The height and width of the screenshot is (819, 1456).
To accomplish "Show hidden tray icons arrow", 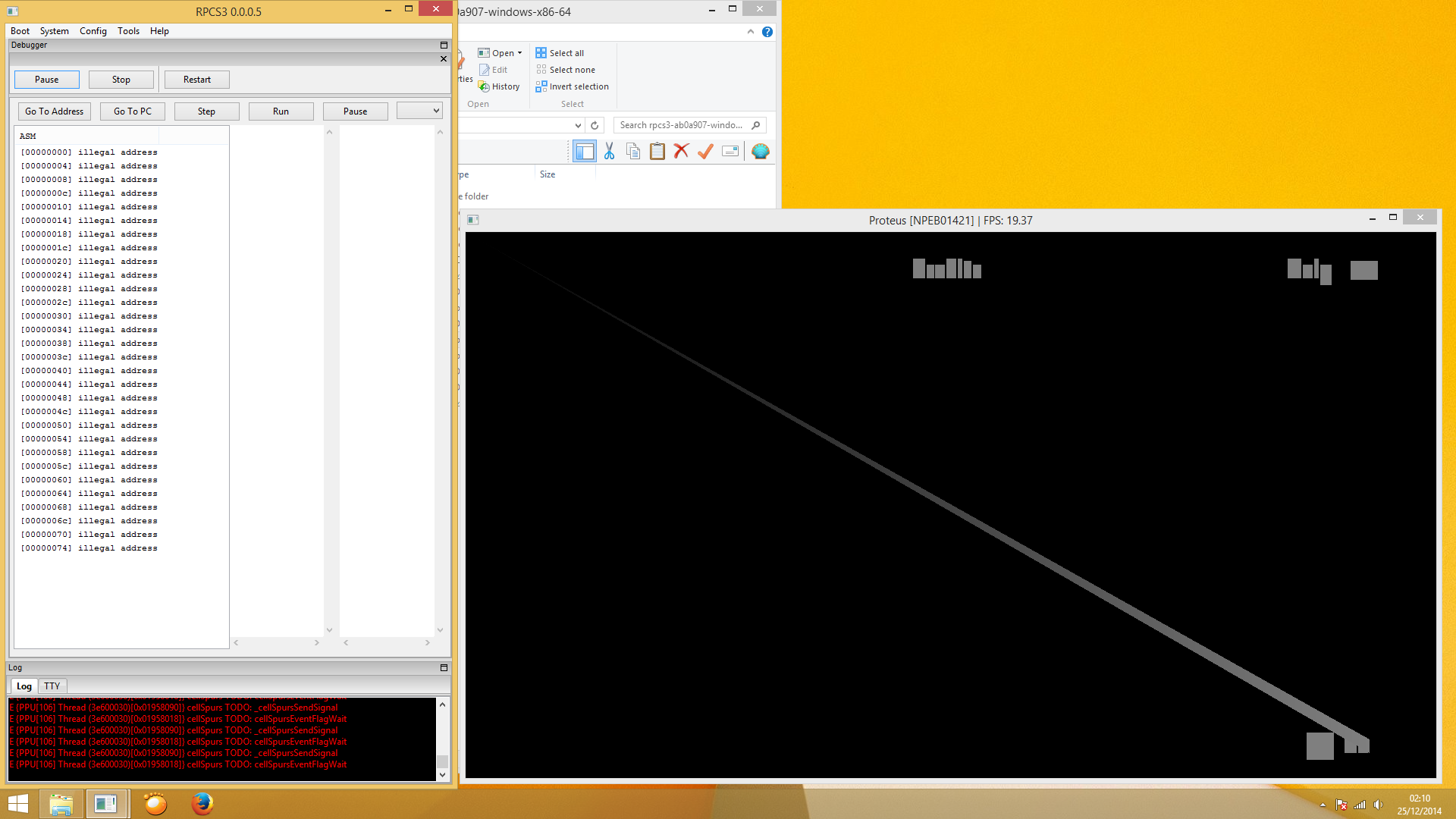I will point(1323,805).
